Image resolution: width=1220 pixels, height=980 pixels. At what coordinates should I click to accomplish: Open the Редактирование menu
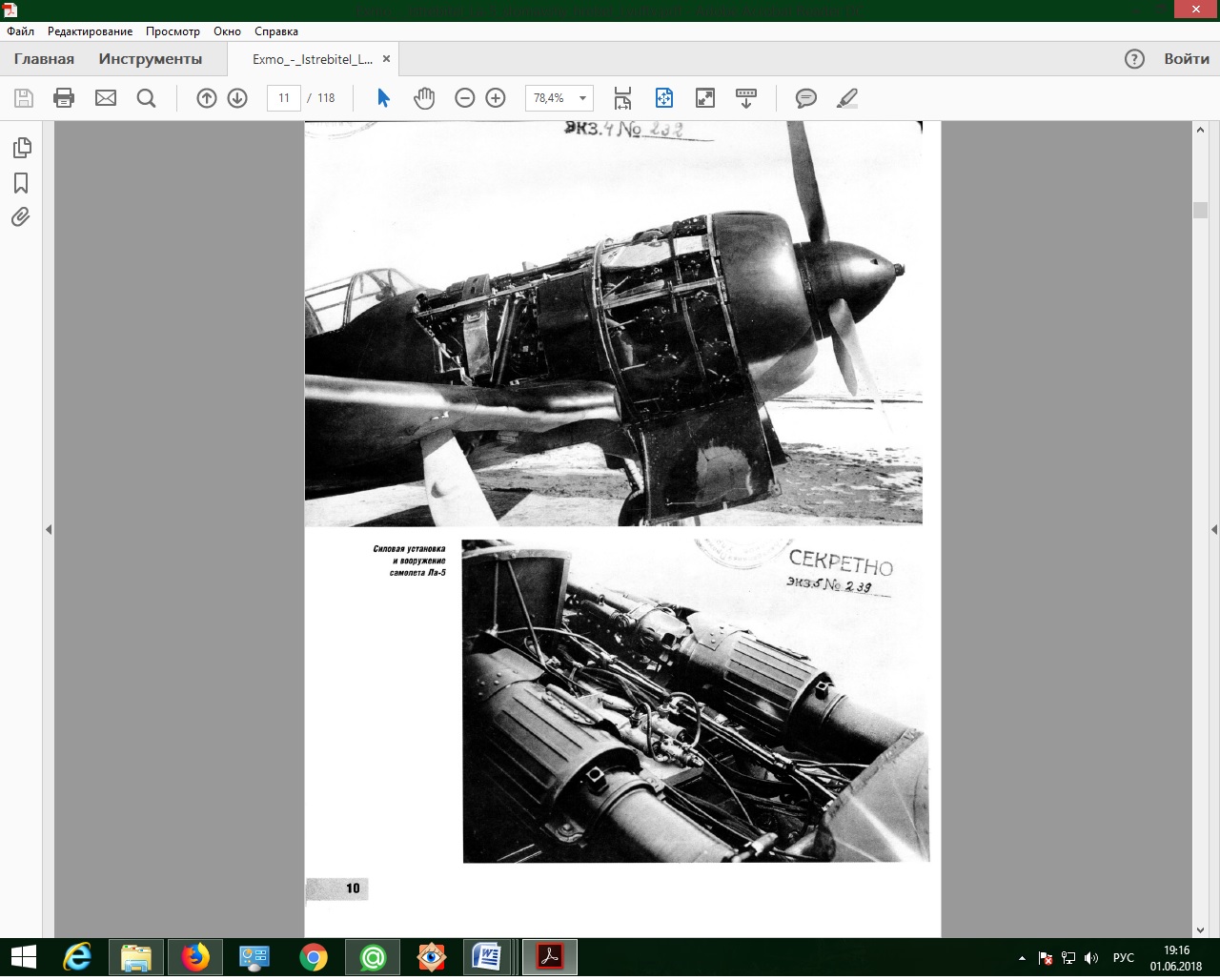(x=91, y=31)
